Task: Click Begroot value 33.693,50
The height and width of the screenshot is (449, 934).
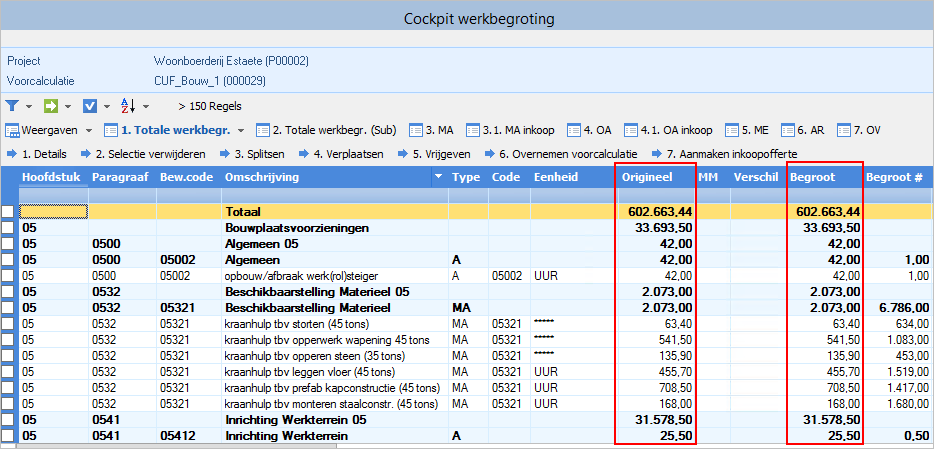Action: 832,227
